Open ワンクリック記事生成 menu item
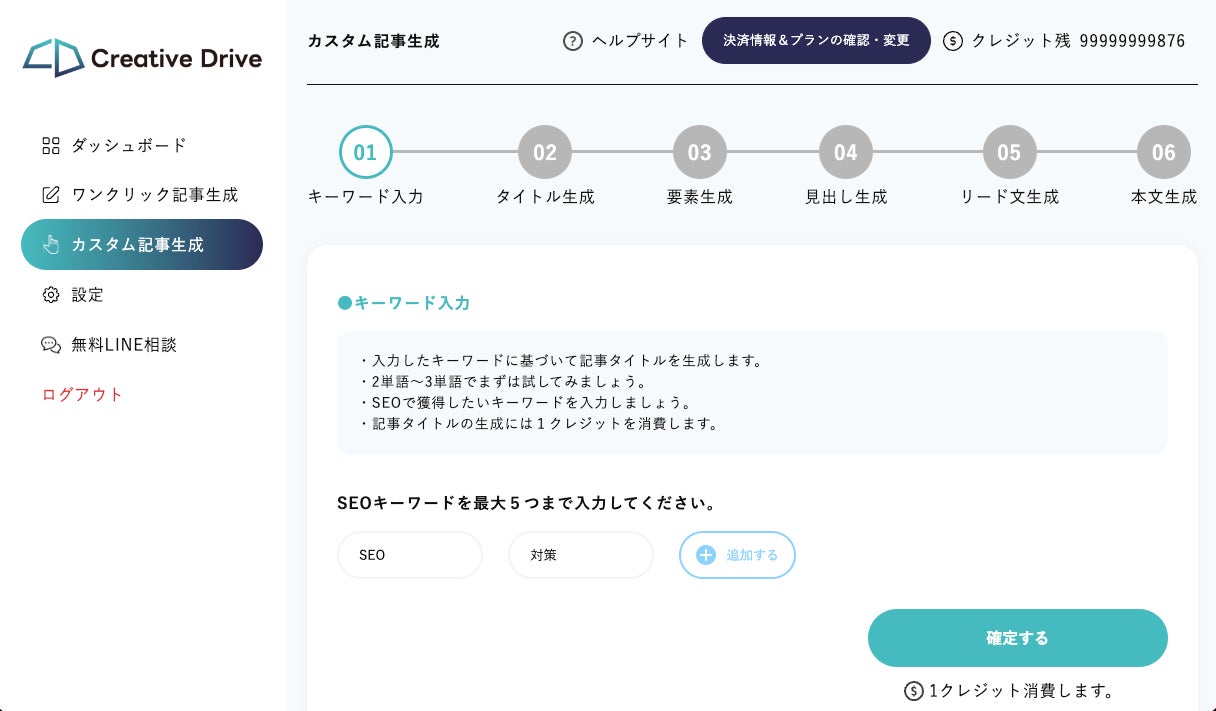 pos(154,195)
